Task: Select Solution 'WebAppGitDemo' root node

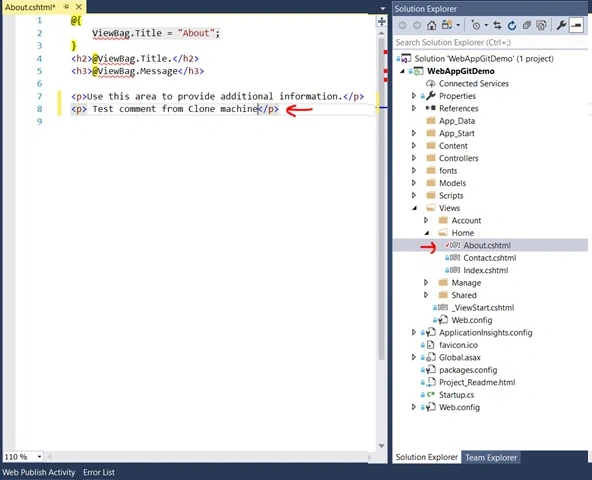Action: click(484, 59)
